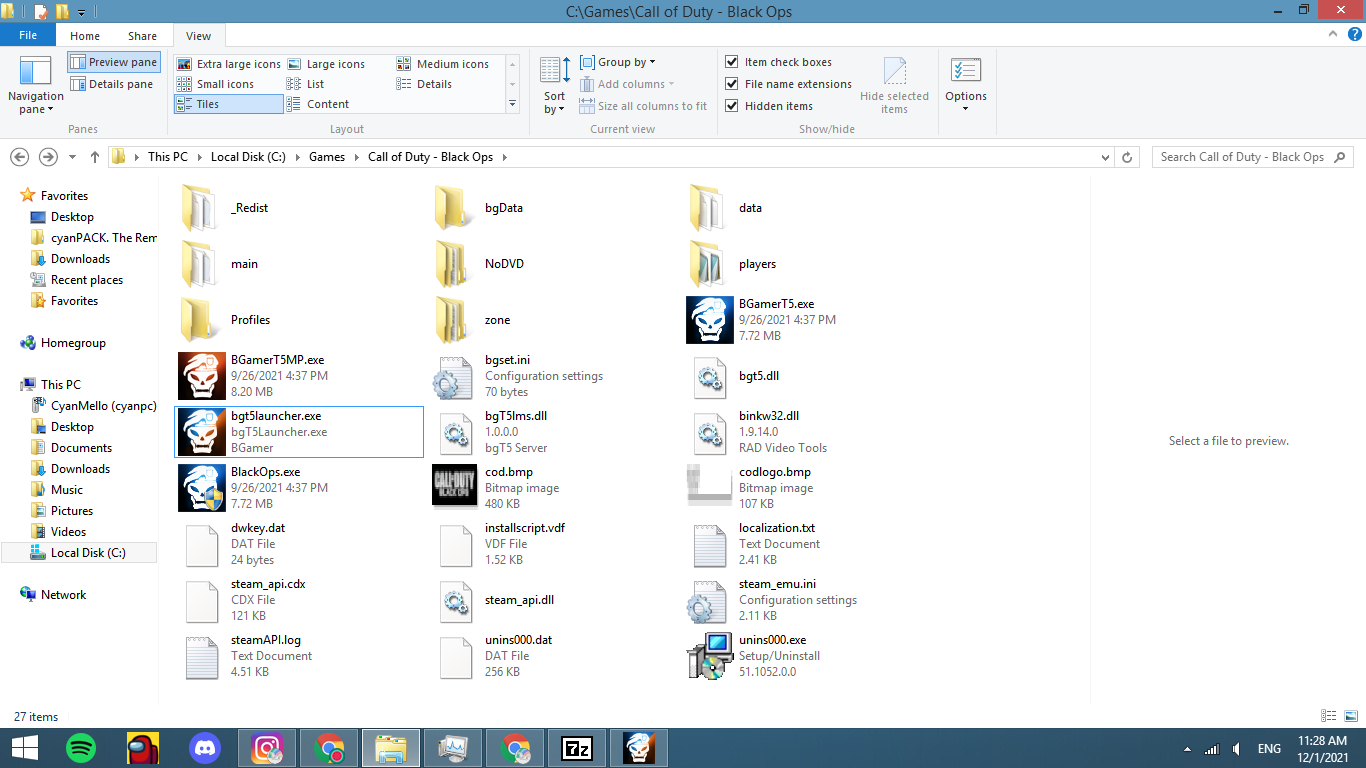Switch to the Home ribbon tab
Screen dimensions: 1366x768
click(x=85, y=36)
